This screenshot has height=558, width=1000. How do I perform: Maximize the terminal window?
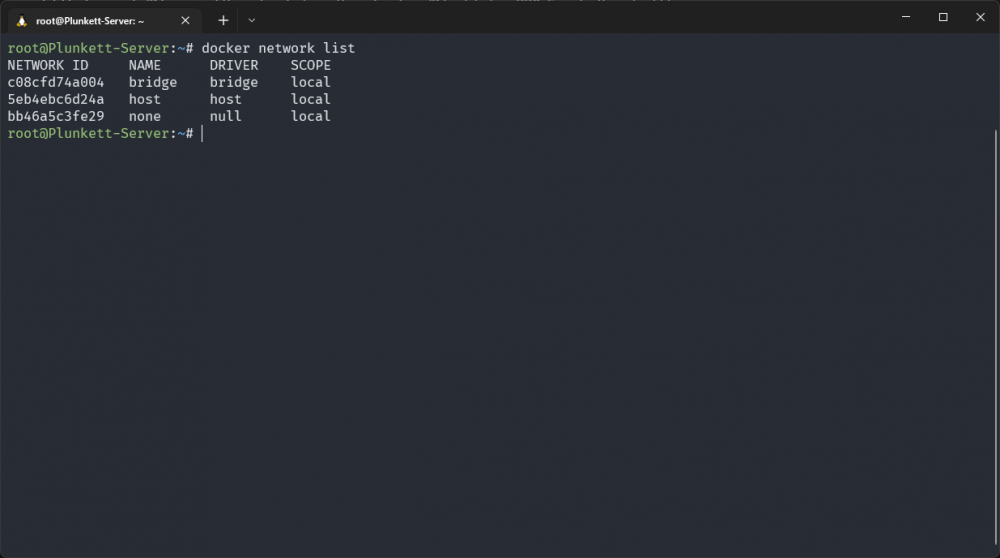[x=943, y=17]
